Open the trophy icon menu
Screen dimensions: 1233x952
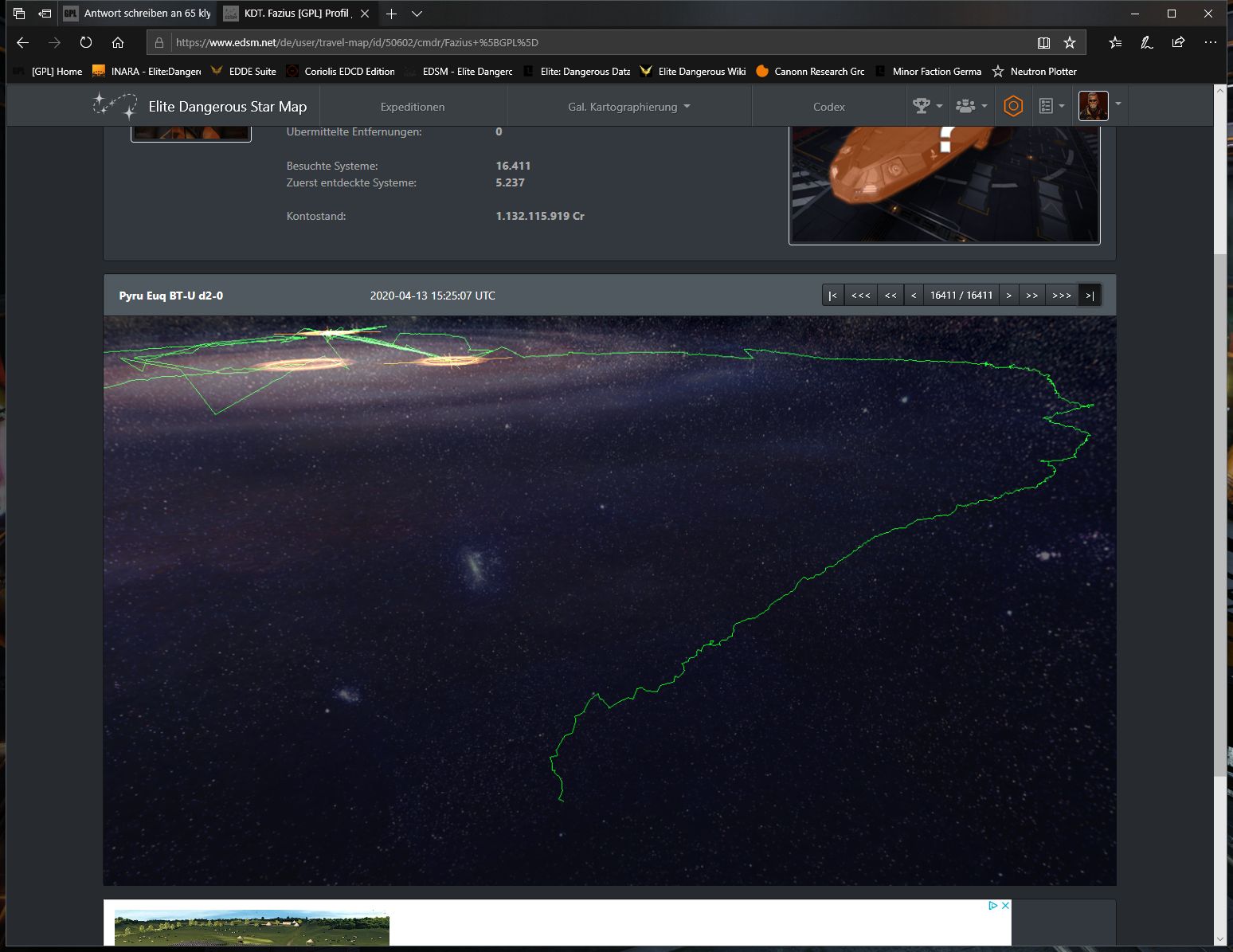coord(927,106)
